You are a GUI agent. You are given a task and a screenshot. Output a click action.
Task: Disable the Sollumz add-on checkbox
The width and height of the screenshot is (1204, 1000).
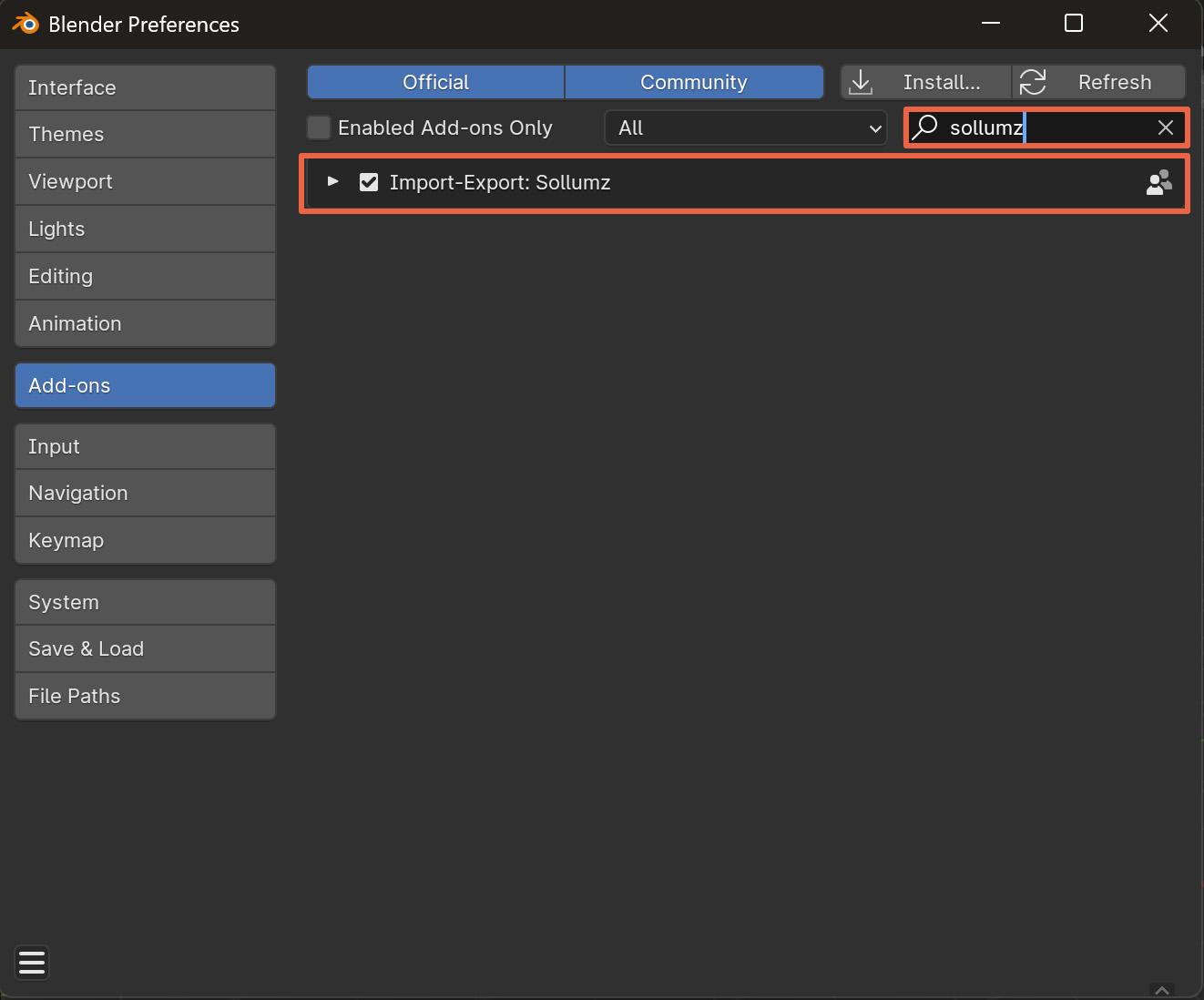click(369, 182)
